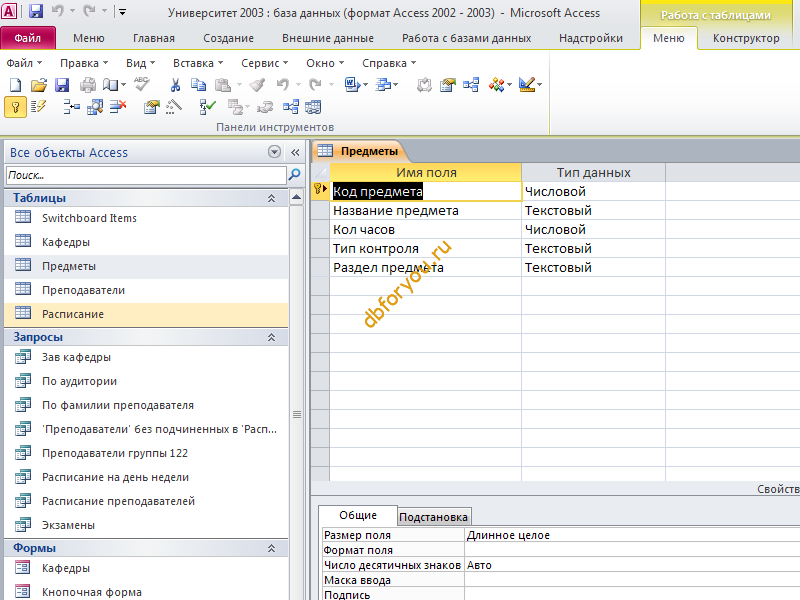
Task: Select the Преподаватели table
Action: tap(146, 290)
